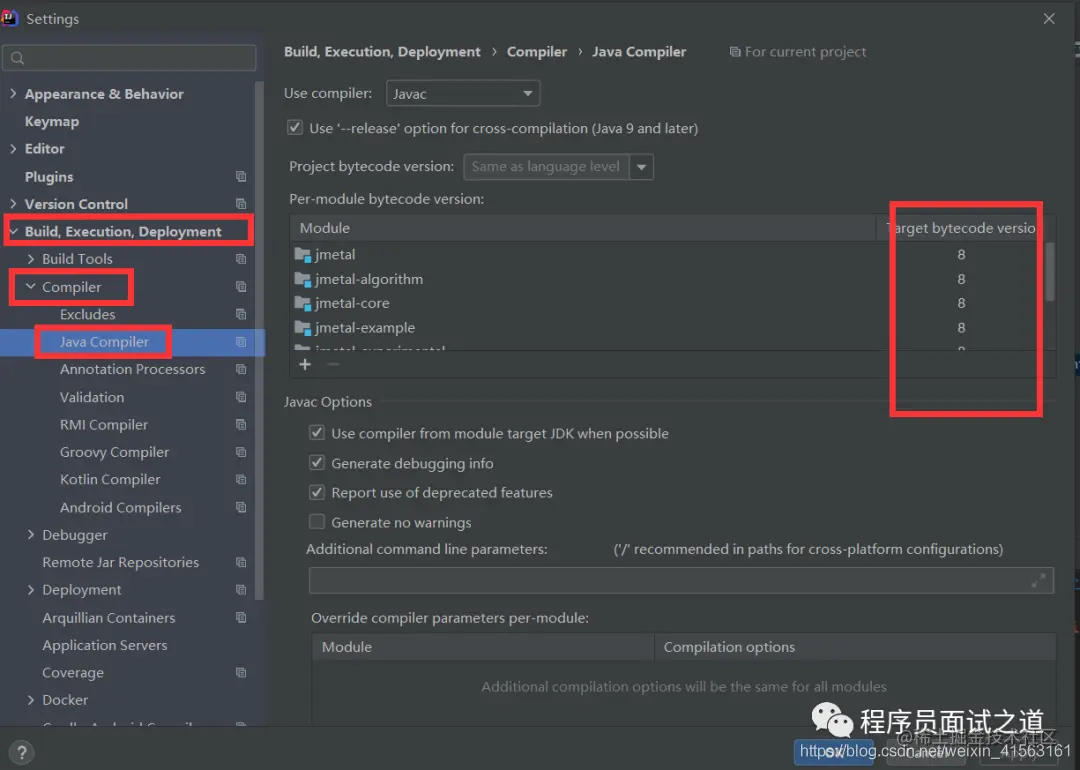Click the jmetal-example module folder icon
The width and height of the screenshot is (1080, 770).
[x=302, y=328]
